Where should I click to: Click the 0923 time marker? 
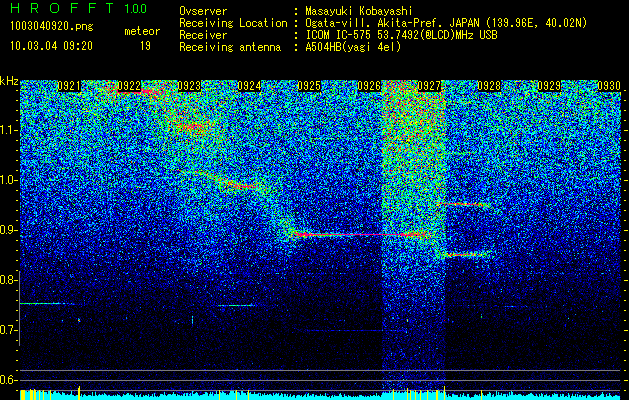(x=189, y=86)
